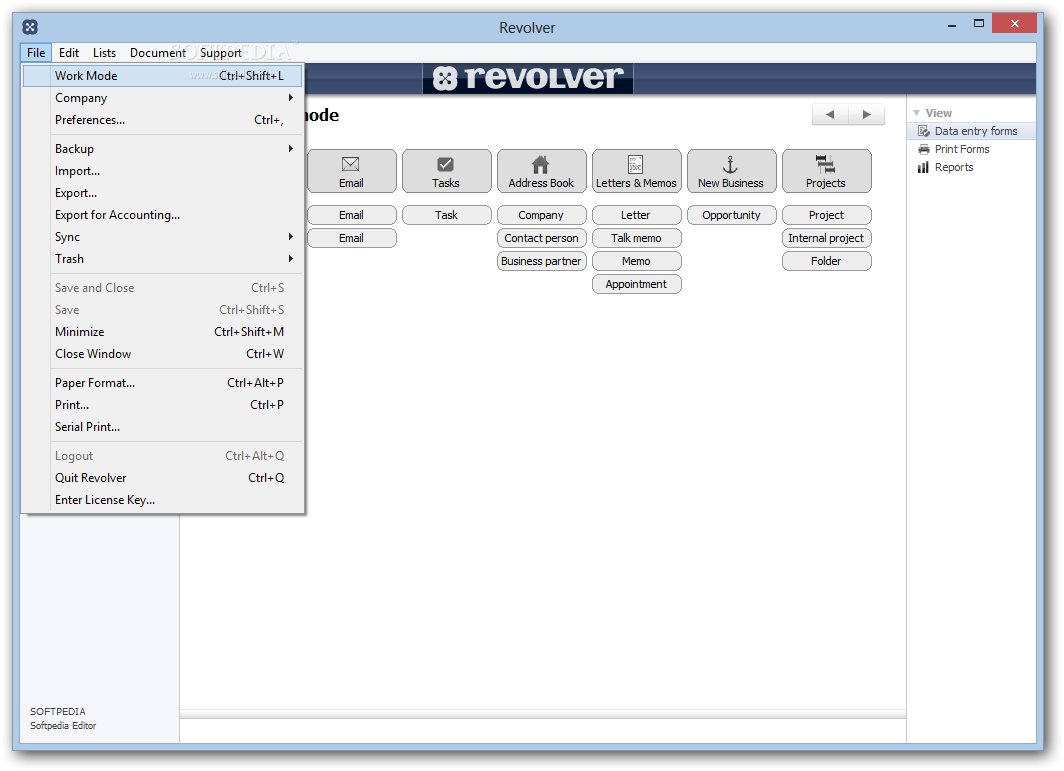
Task: Collapse the View section triangle
Action: click(916, 113)
